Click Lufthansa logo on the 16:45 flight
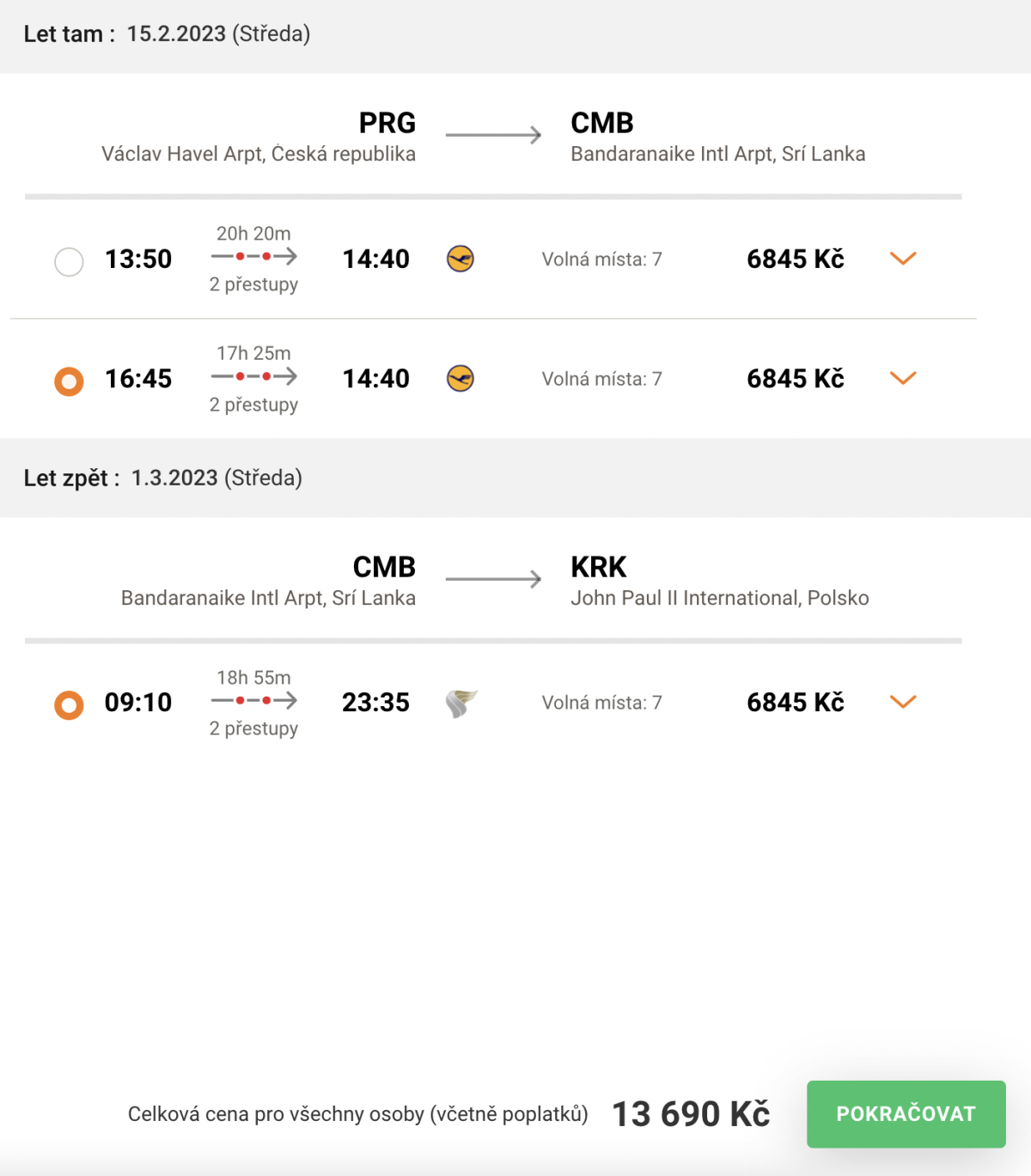The image size is (1031, 1176). coord(461,378)
